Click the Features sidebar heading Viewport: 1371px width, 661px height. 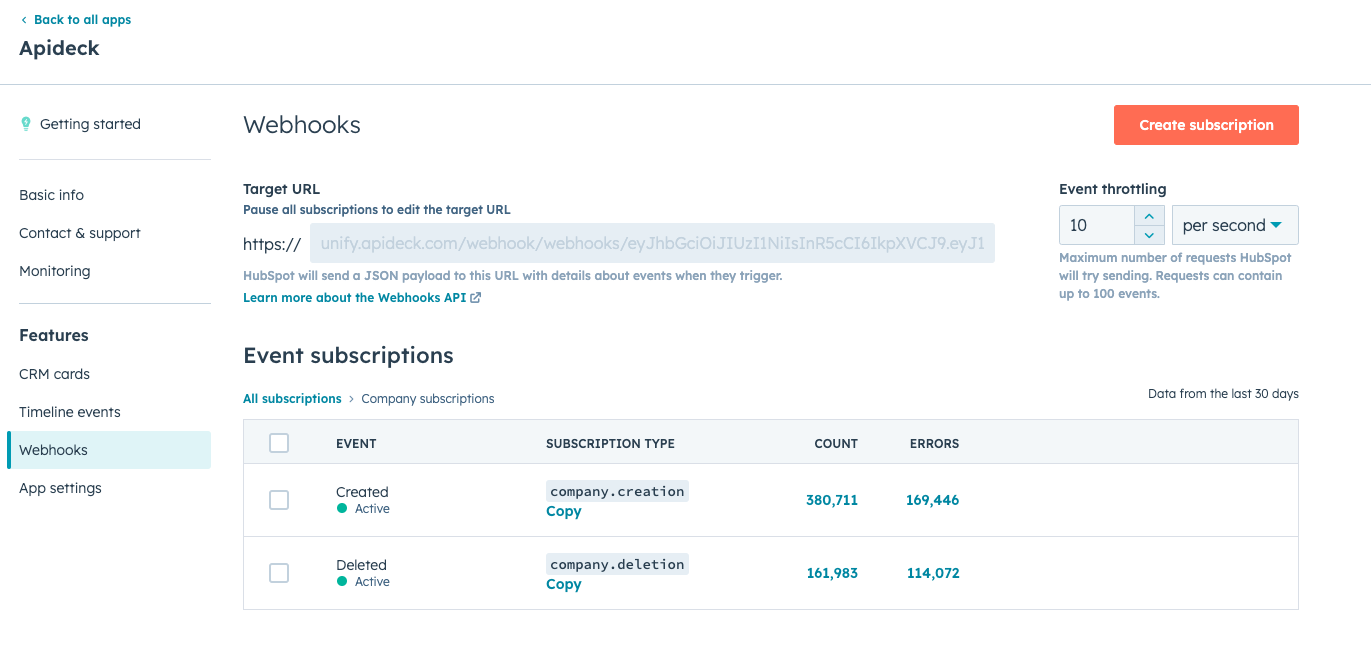pyautogui.click(x=54, y=335)
